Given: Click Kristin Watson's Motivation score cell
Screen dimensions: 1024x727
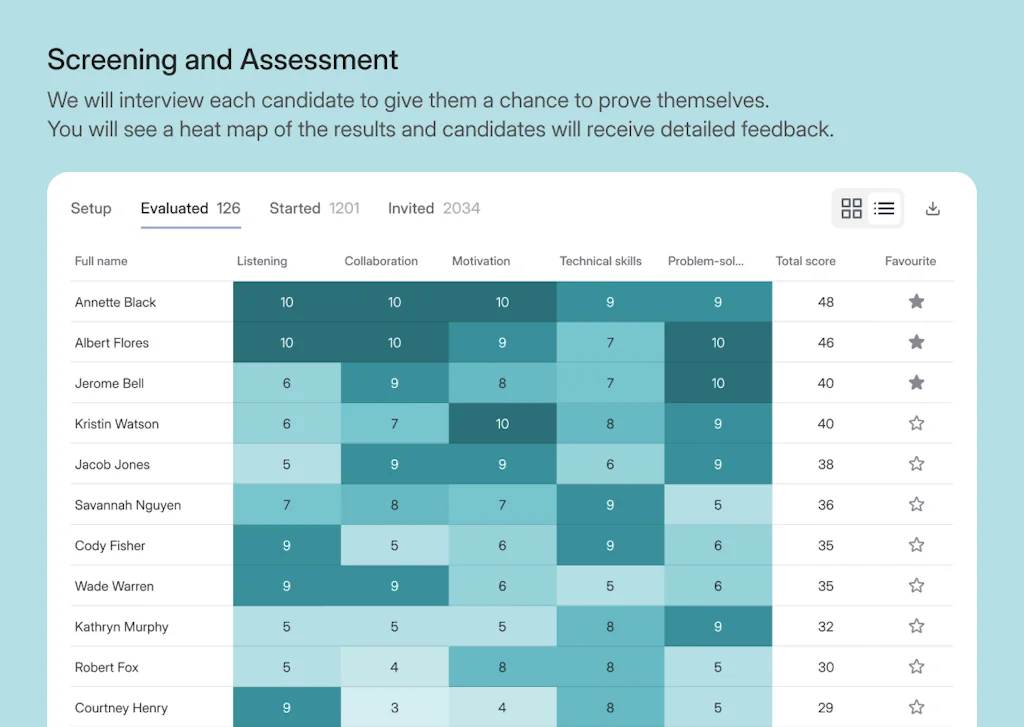Looking at the screenshot, I should click(502, 424).
